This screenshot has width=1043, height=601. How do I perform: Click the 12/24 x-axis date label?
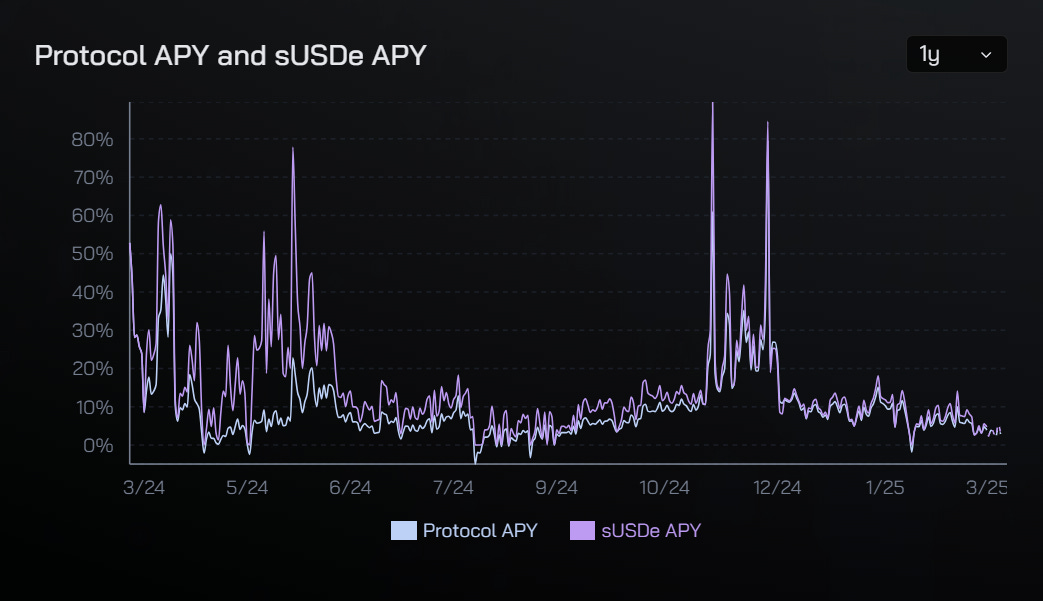[777, 487]
